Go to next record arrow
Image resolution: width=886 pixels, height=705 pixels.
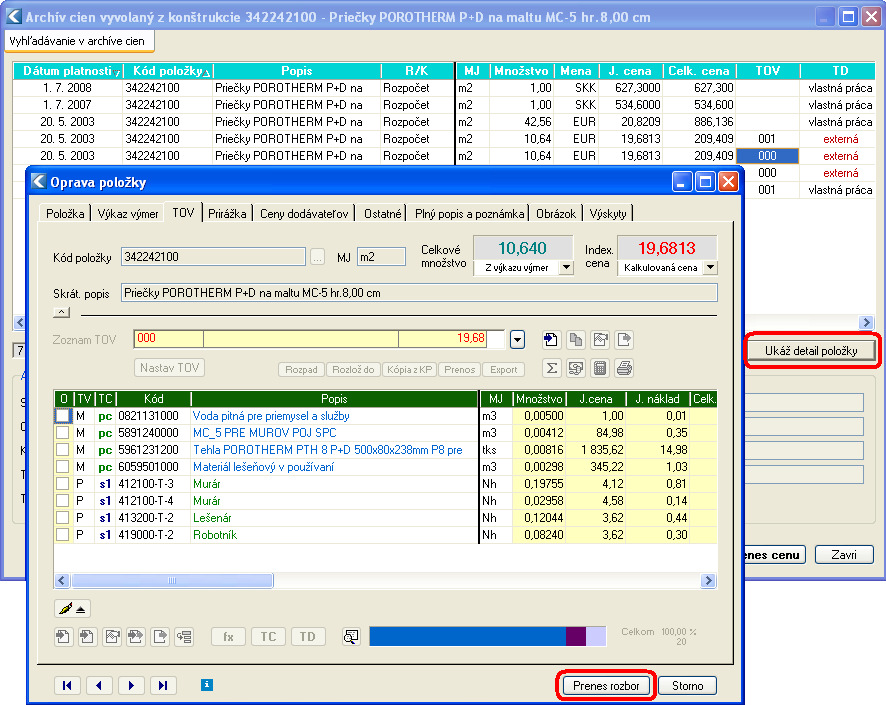(132, 685)
